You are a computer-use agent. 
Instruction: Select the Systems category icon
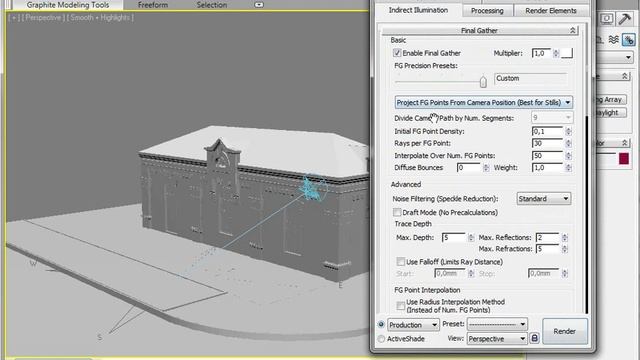point(629,40)
